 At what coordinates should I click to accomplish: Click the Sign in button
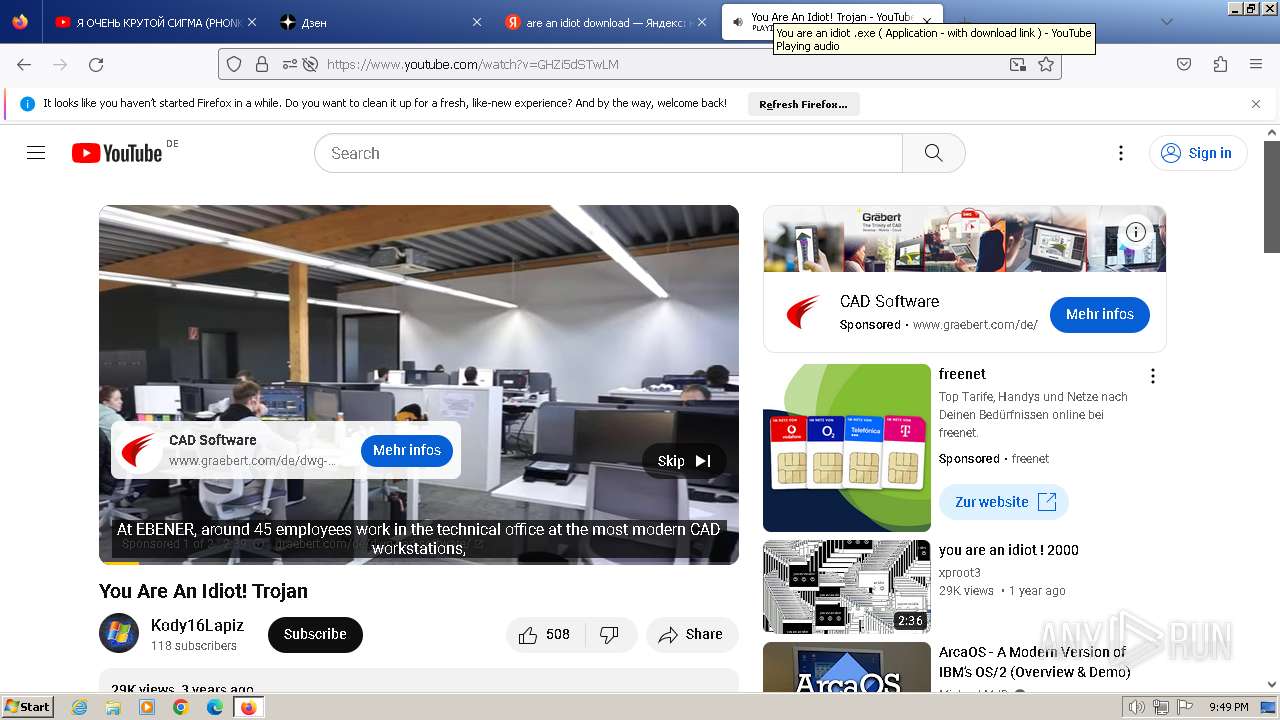(1198, 153)
